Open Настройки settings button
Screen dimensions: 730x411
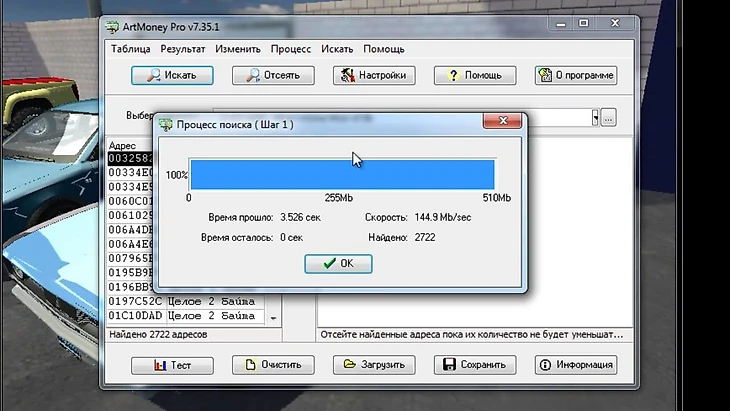pyautogui.click(x=373, y=75)
